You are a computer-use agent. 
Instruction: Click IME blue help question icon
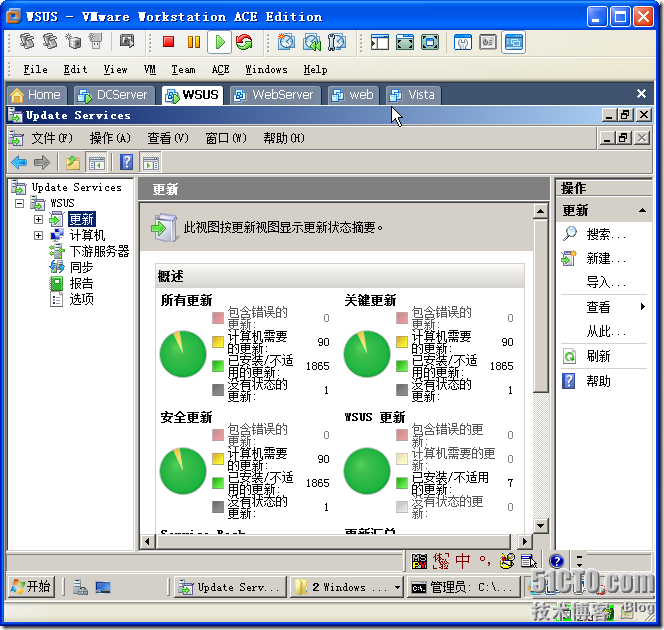click(x=556, y=561)
